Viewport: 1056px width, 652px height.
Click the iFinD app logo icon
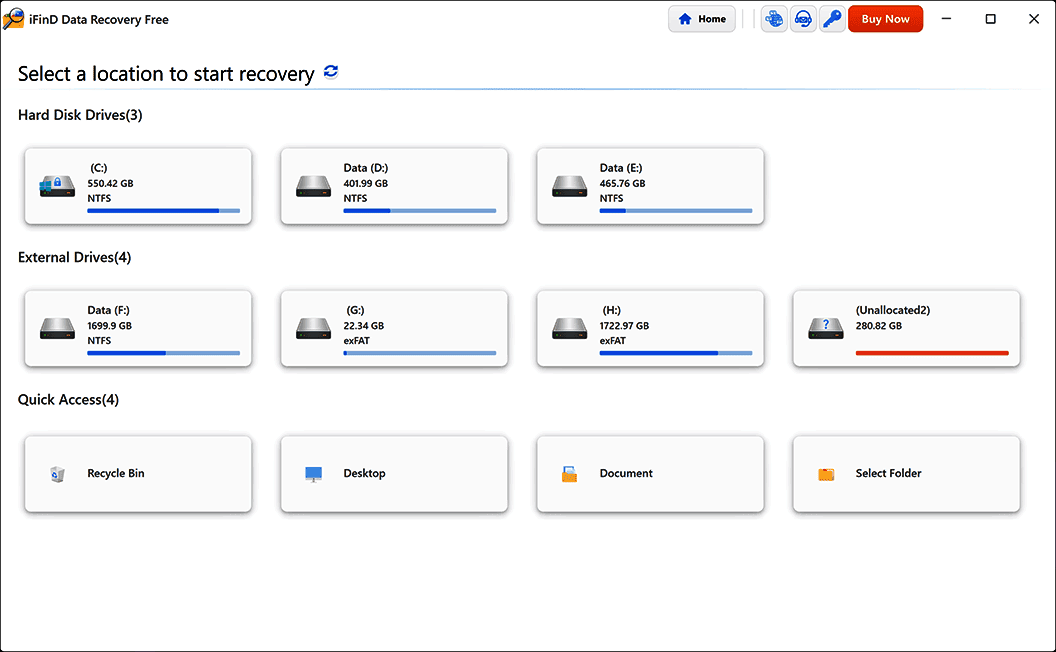tap(13, 19)
